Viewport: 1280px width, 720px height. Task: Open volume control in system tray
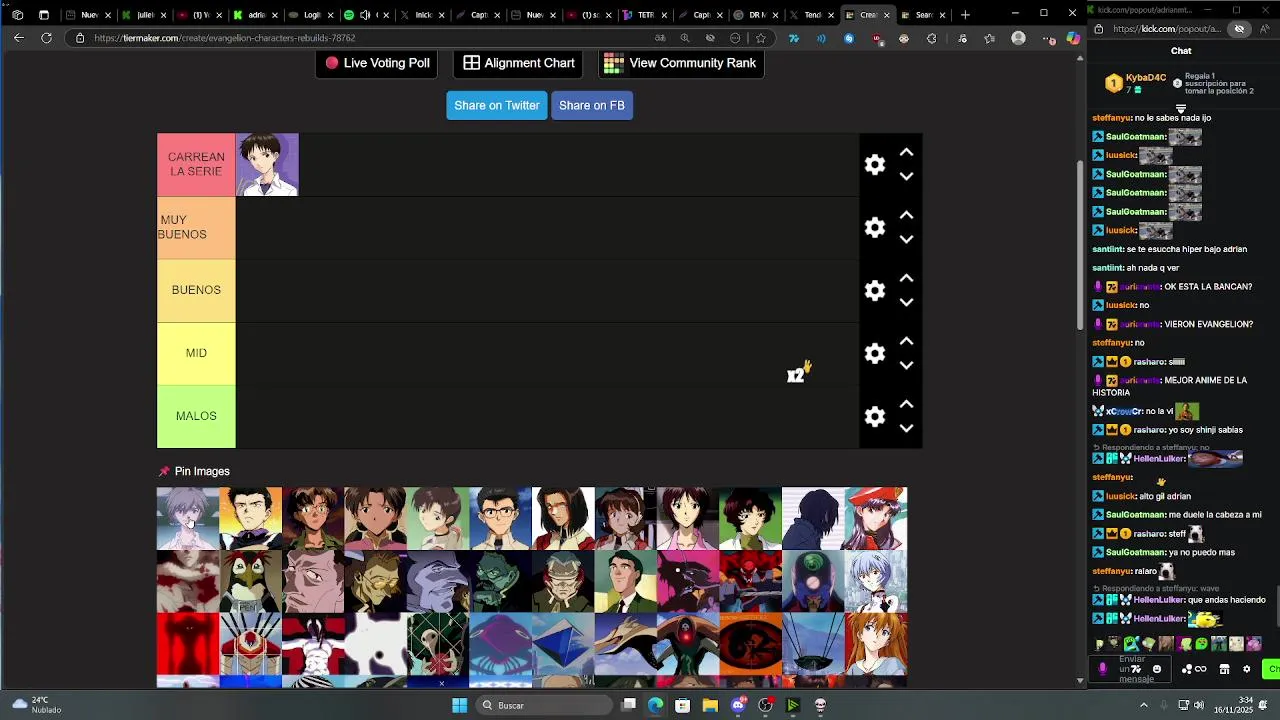(1199, 705)
